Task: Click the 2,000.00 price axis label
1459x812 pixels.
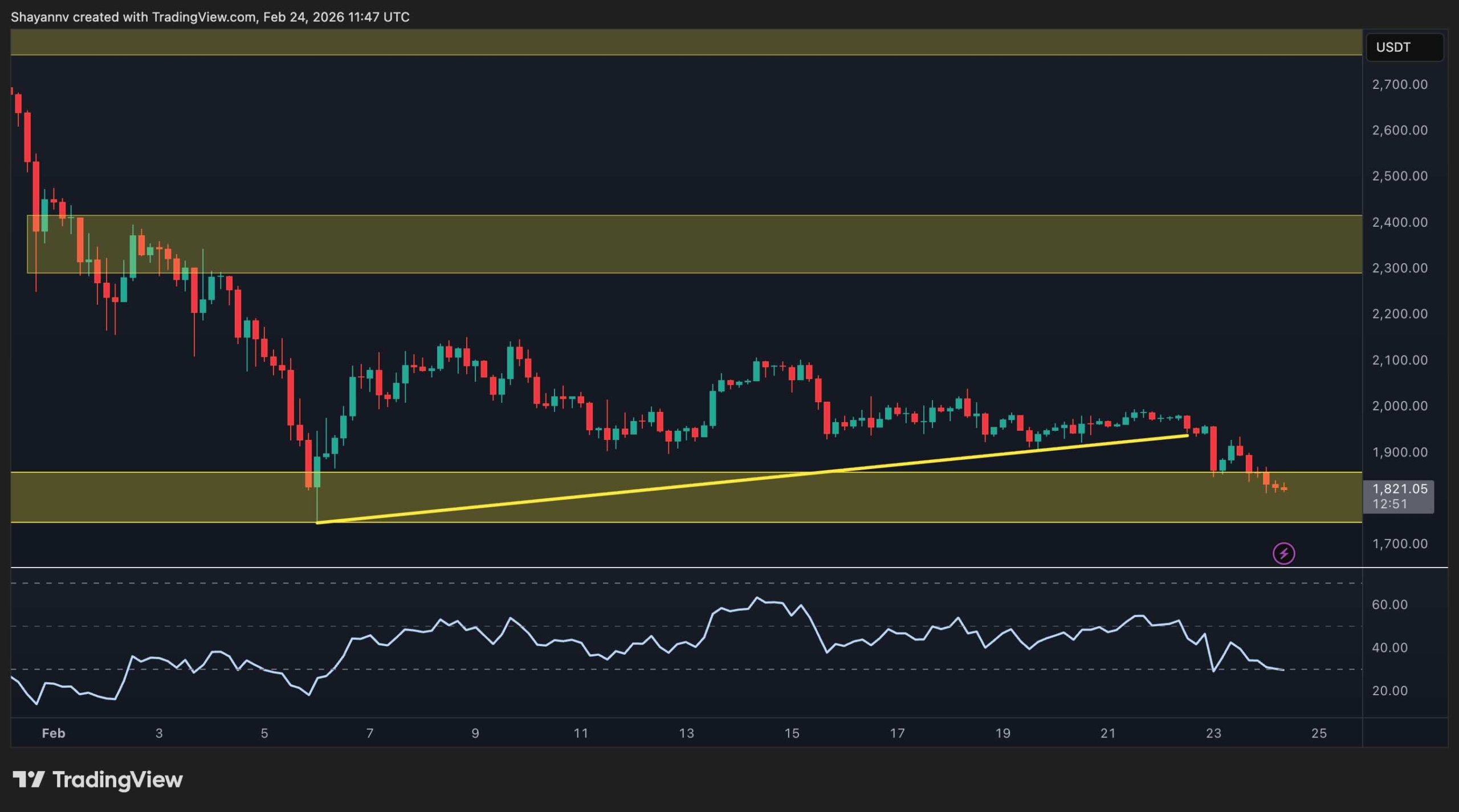Action: pos(1399,406)
